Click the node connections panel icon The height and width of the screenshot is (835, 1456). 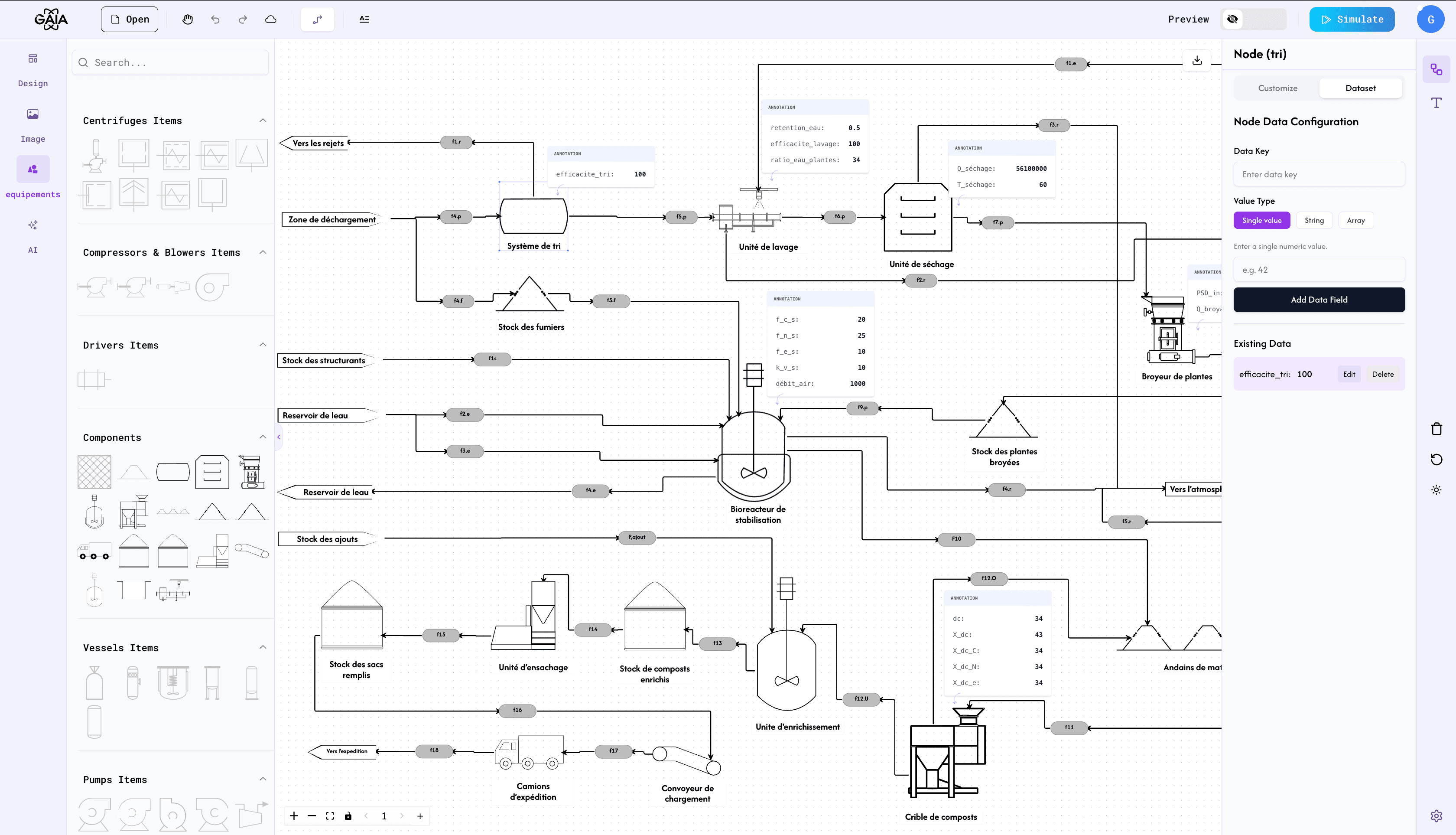click(x=1436, y=69)
